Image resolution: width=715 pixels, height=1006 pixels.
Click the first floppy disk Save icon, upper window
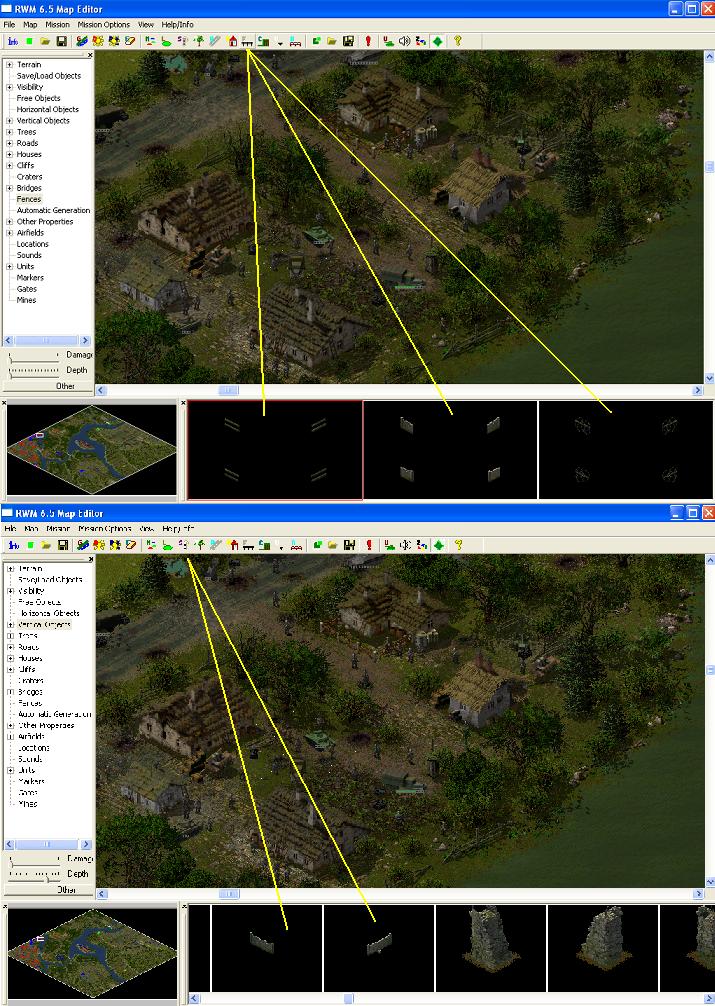point(62,41)
